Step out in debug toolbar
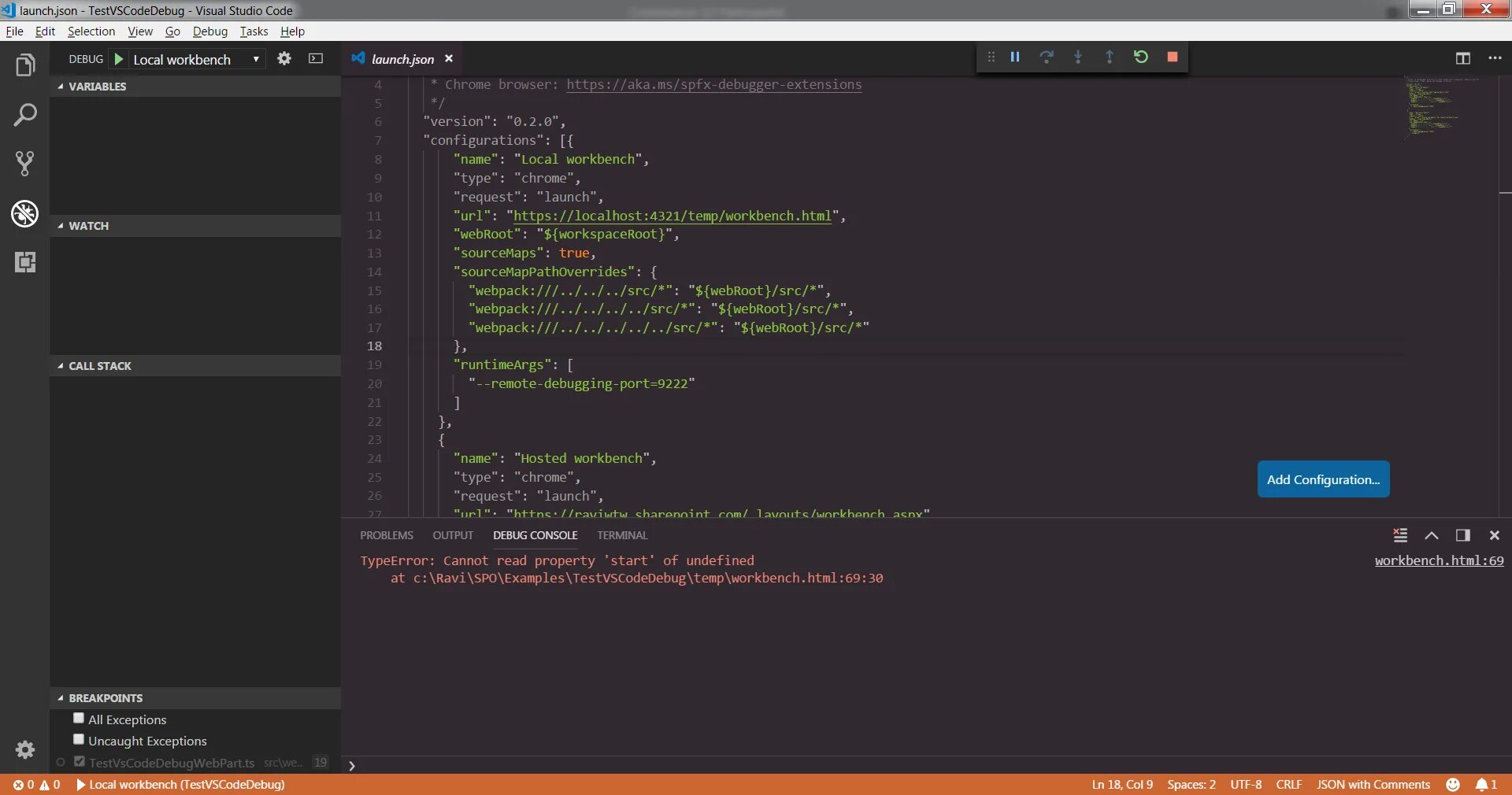The image size is (1512, 795). point(1110,57)
